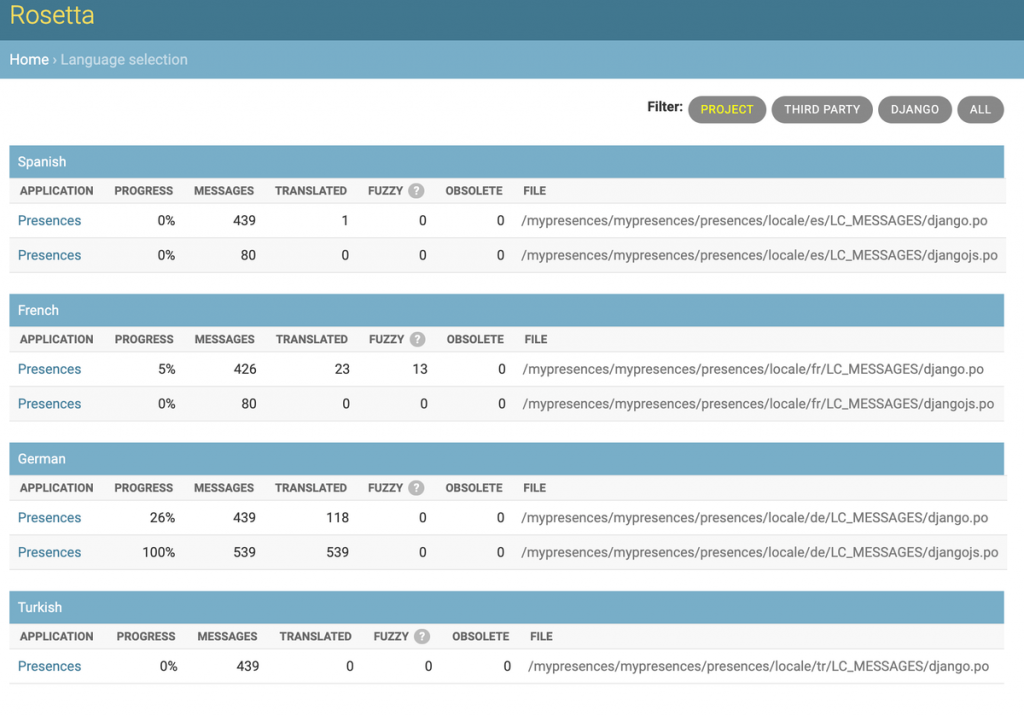Click the Fuzzy help icon in Spanish table
The width and height of the screenshot is (1024, 716).
click(416, 191)
